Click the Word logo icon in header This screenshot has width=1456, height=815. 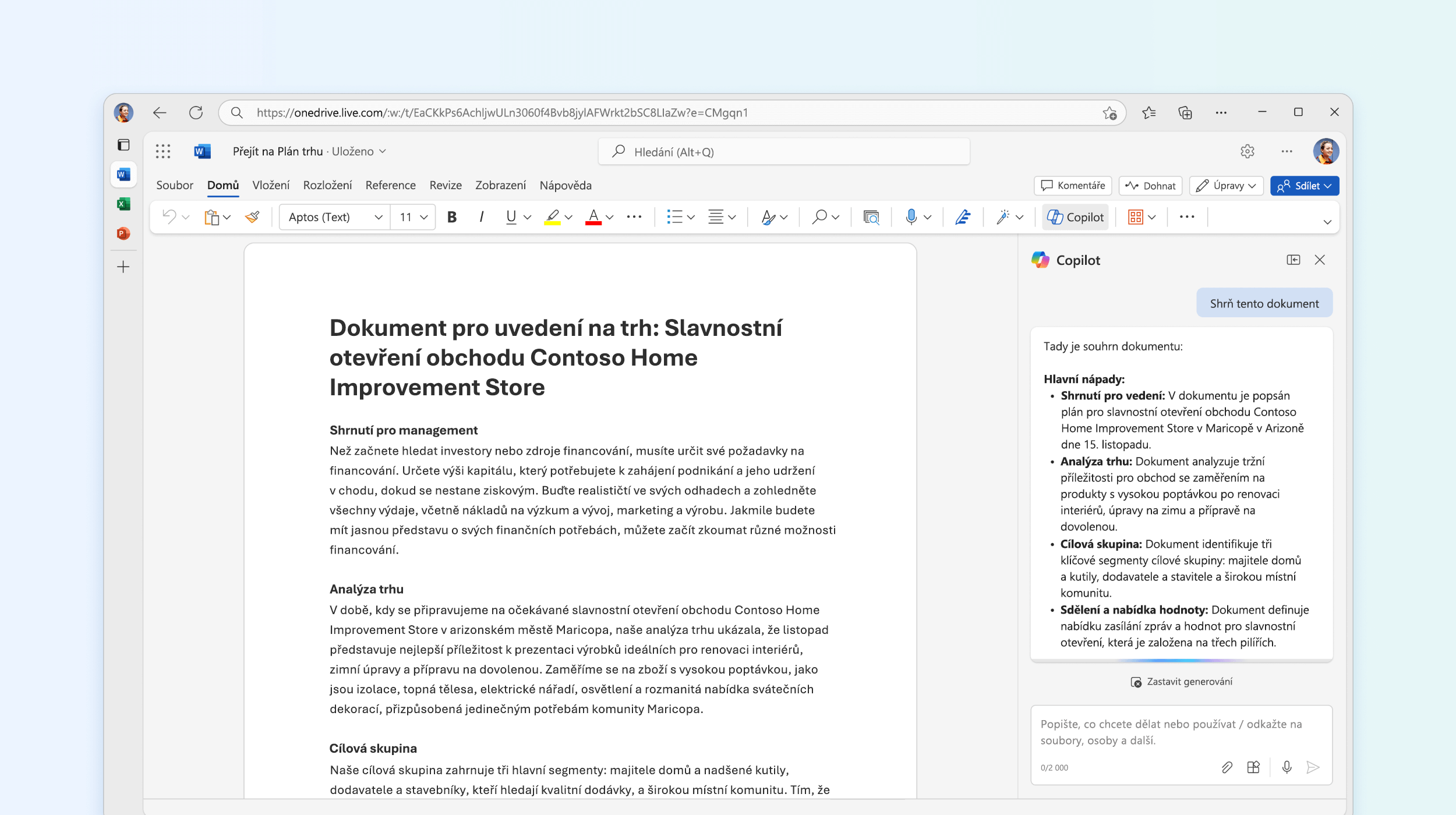click(x=202, y=151)
